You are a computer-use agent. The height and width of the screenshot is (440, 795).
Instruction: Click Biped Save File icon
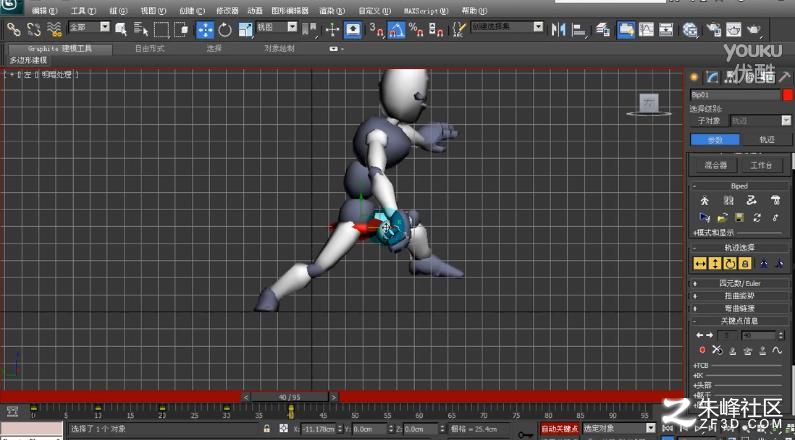coord(740,218)
